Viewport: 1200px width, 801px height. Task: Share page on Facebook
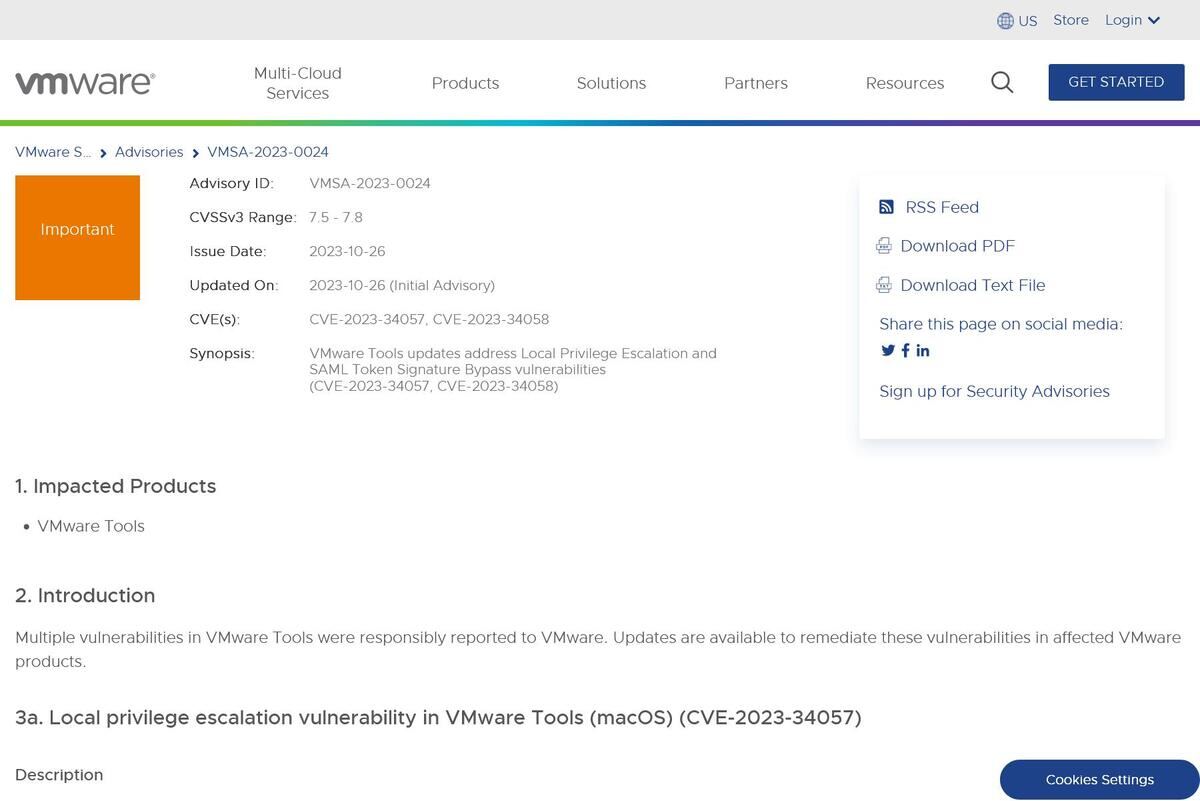tap(906, 350)
